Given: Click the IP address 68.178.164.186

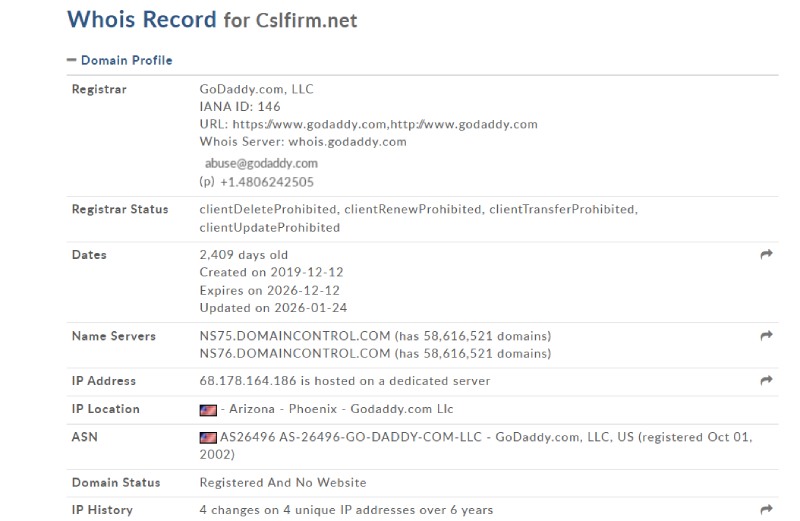Looking at the screenshot, I should (248, 381).
